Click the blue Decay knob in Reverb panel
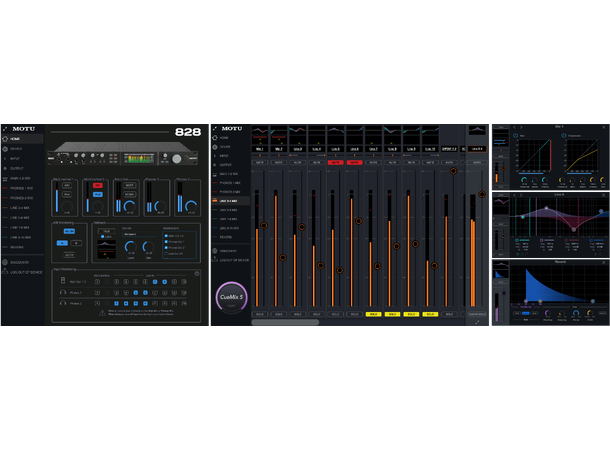 click(x=576, y=313)
